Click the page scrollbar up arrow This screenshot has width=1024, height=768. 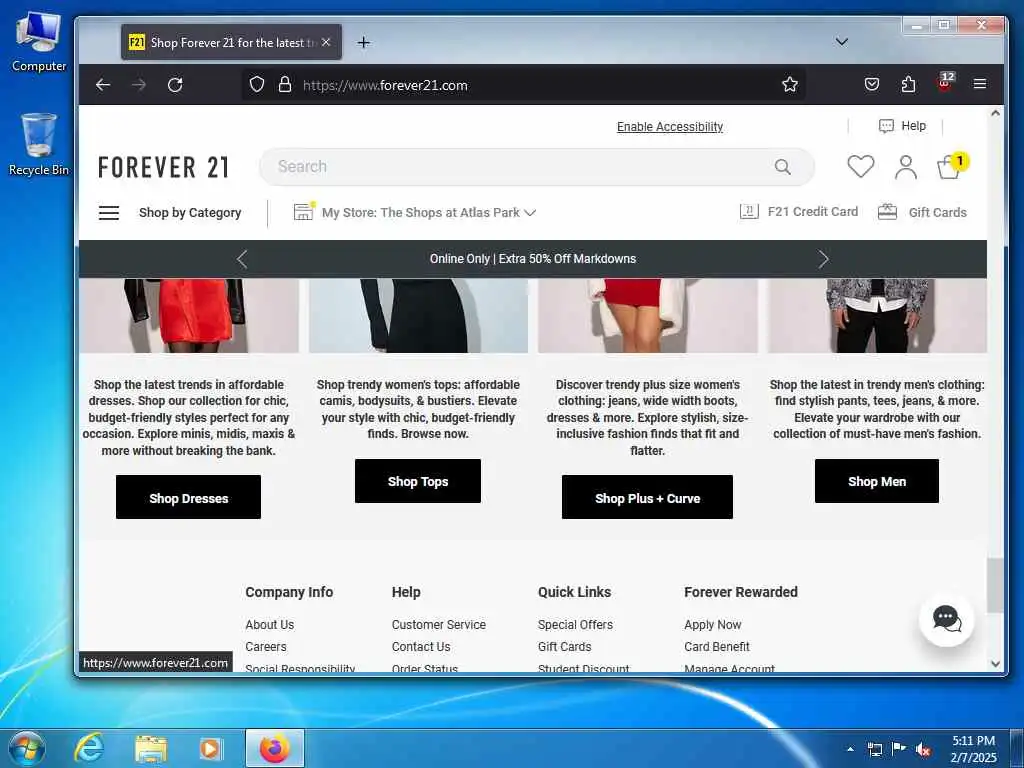pyautogui.click(x=995, y=113)
